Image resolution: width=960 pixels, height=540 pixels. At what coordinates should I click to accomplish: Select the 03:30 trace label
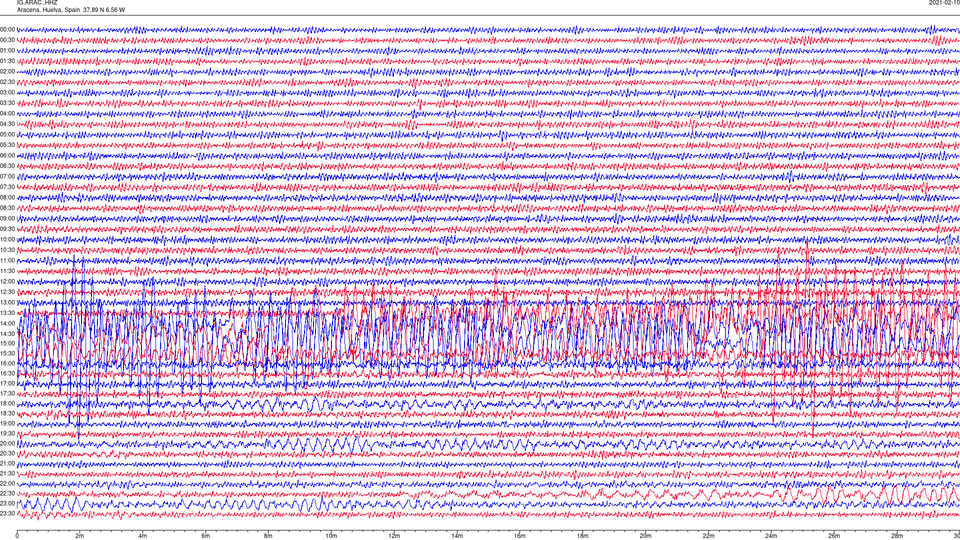click(x=7, y=103)
